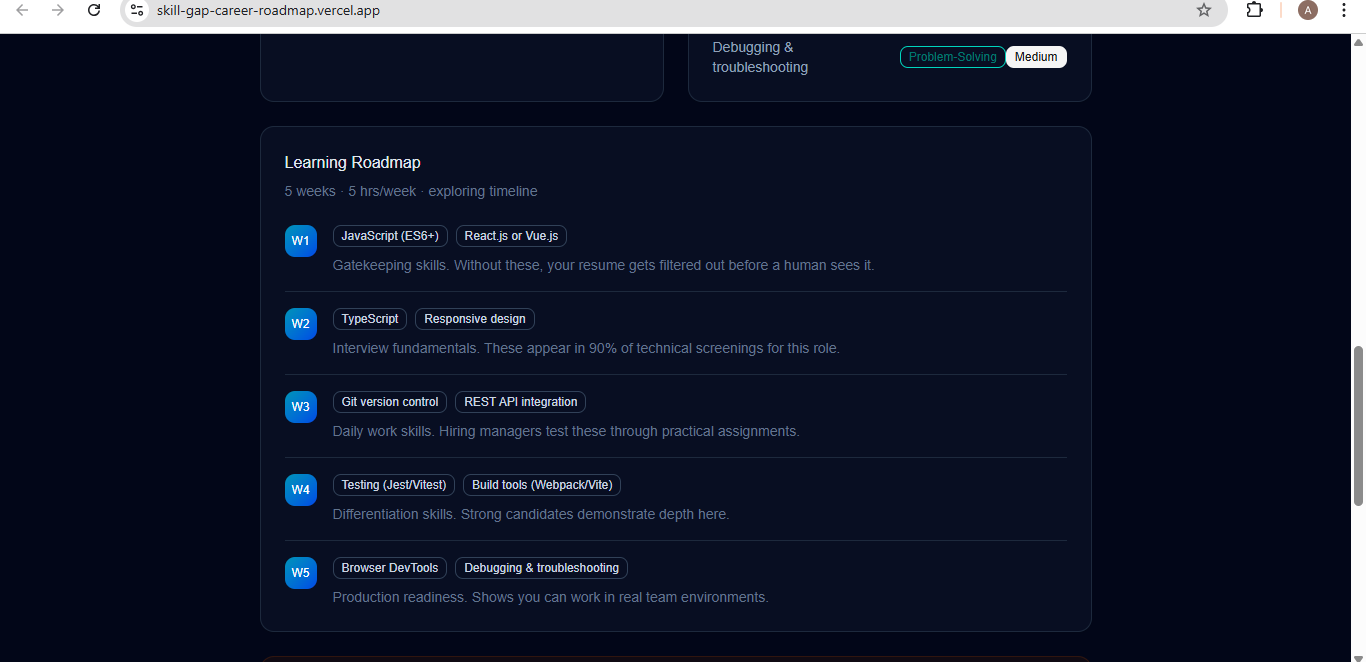Click the JavaScript (ES6+) skill chip
1366x662 pixels.
[x=390, y=236]
